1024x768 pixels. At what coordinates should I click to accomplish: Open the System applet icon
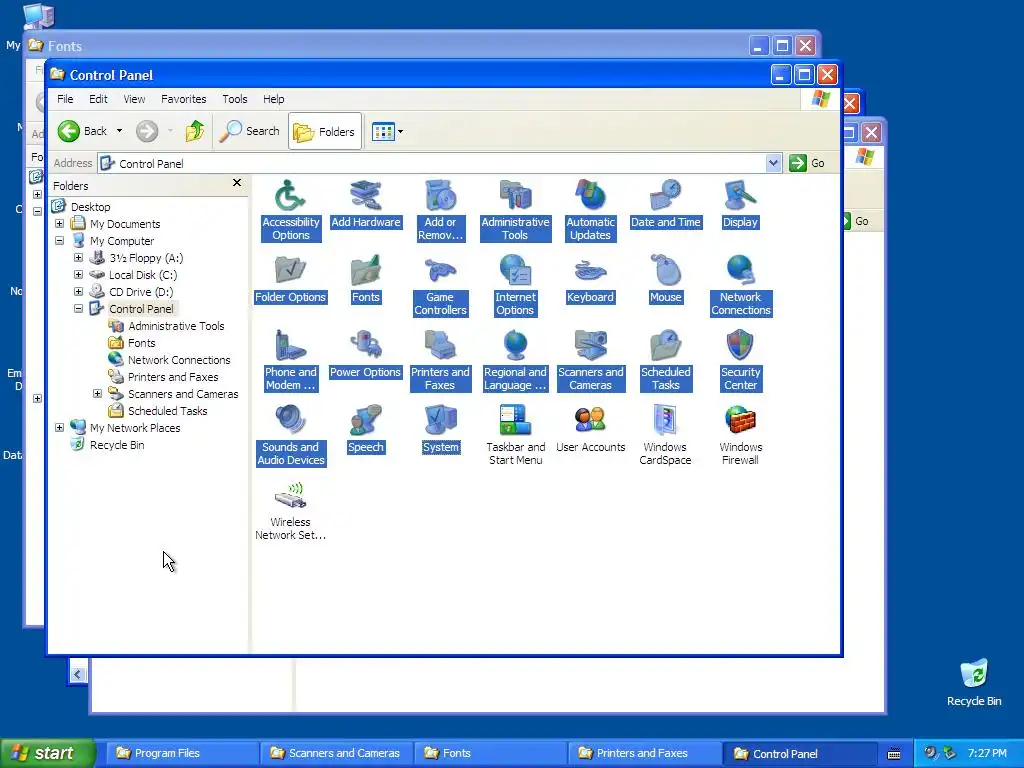pos(441,429)
